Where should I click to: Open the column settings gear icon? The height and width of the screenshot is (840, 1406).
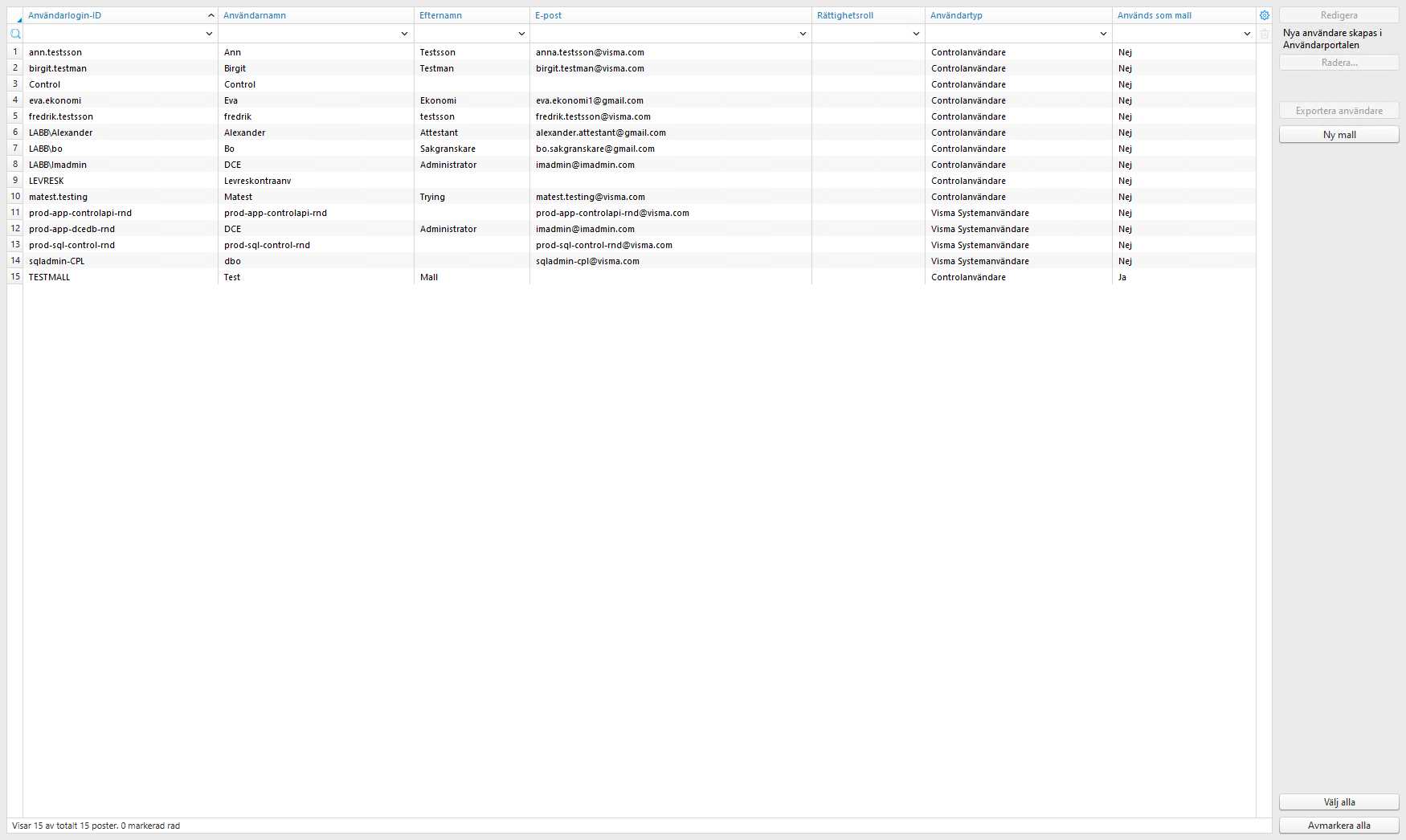[1264, 14]
